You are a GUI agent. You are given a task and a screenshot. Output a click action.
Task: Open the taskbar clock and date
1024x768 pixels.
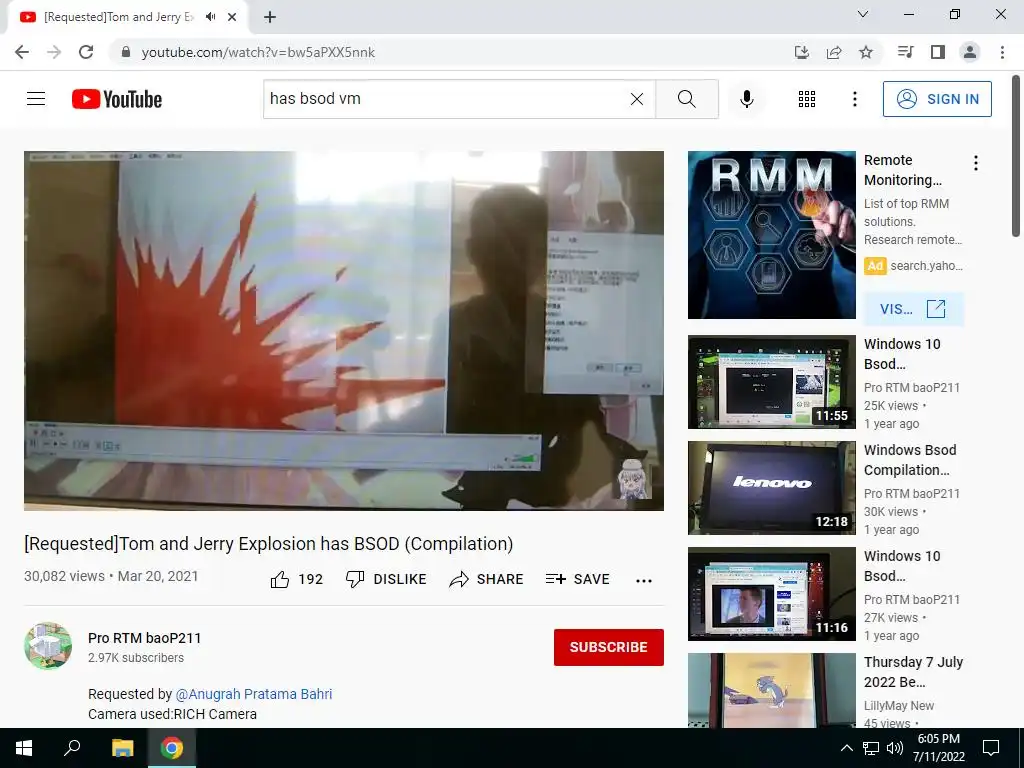(x=938, y=748)
